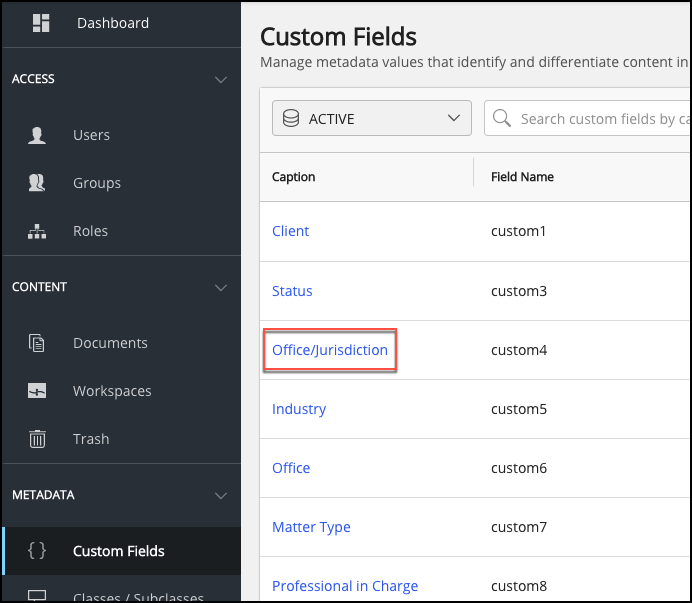
Task: Click the Trash can icon
Action: click(x=37, y=439)
